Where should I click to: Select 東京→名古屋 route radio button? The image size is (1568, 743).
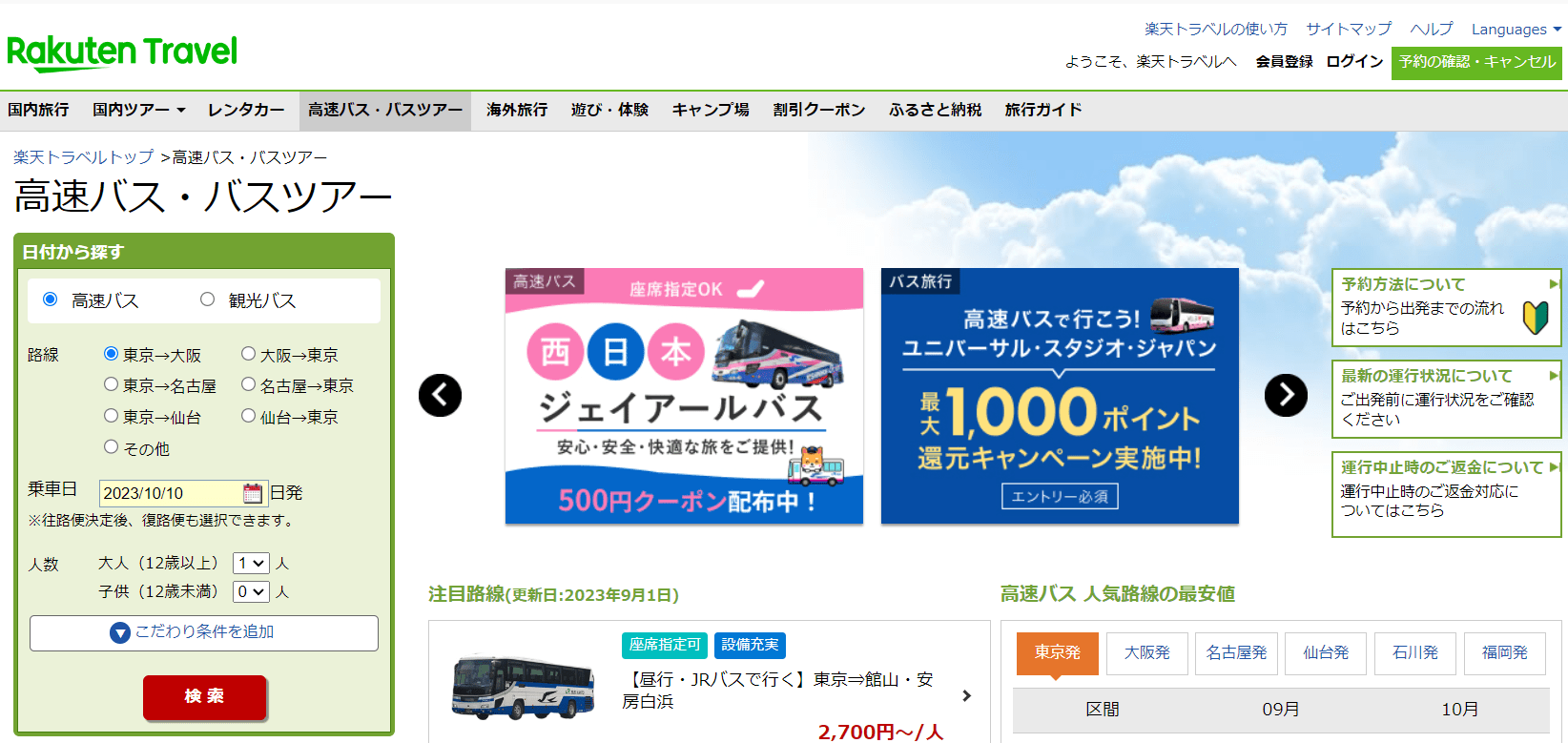tap(112, 384)
